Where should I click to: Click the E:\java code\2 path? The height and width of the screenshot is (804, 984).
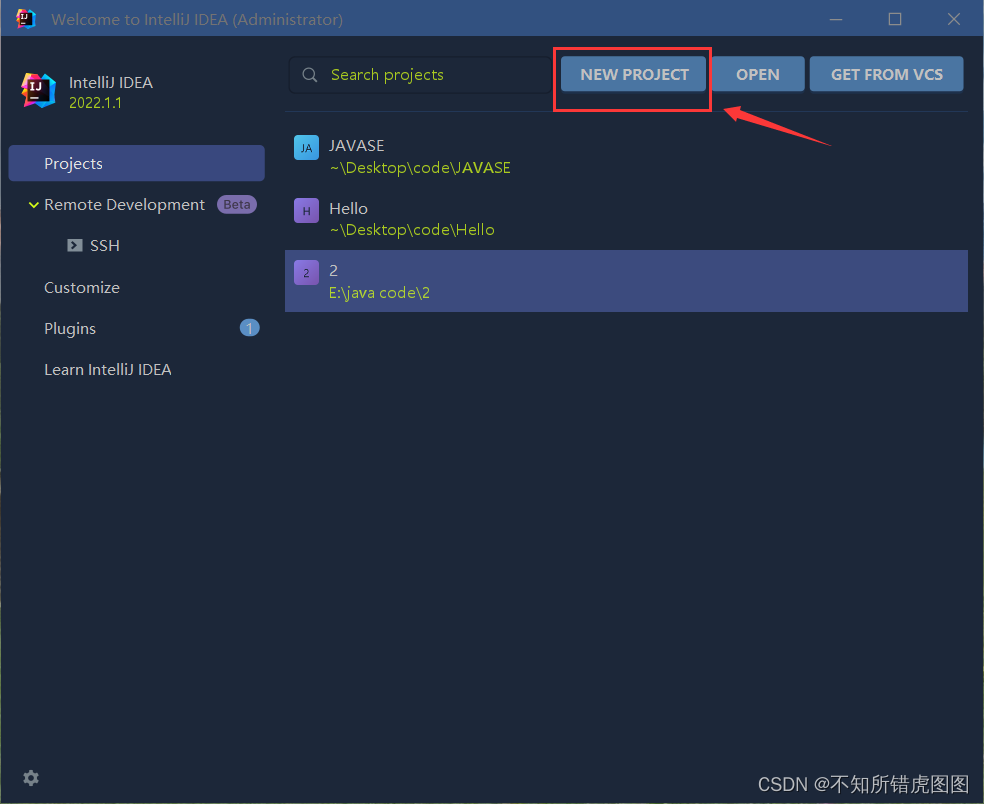[x=379, y=292]
